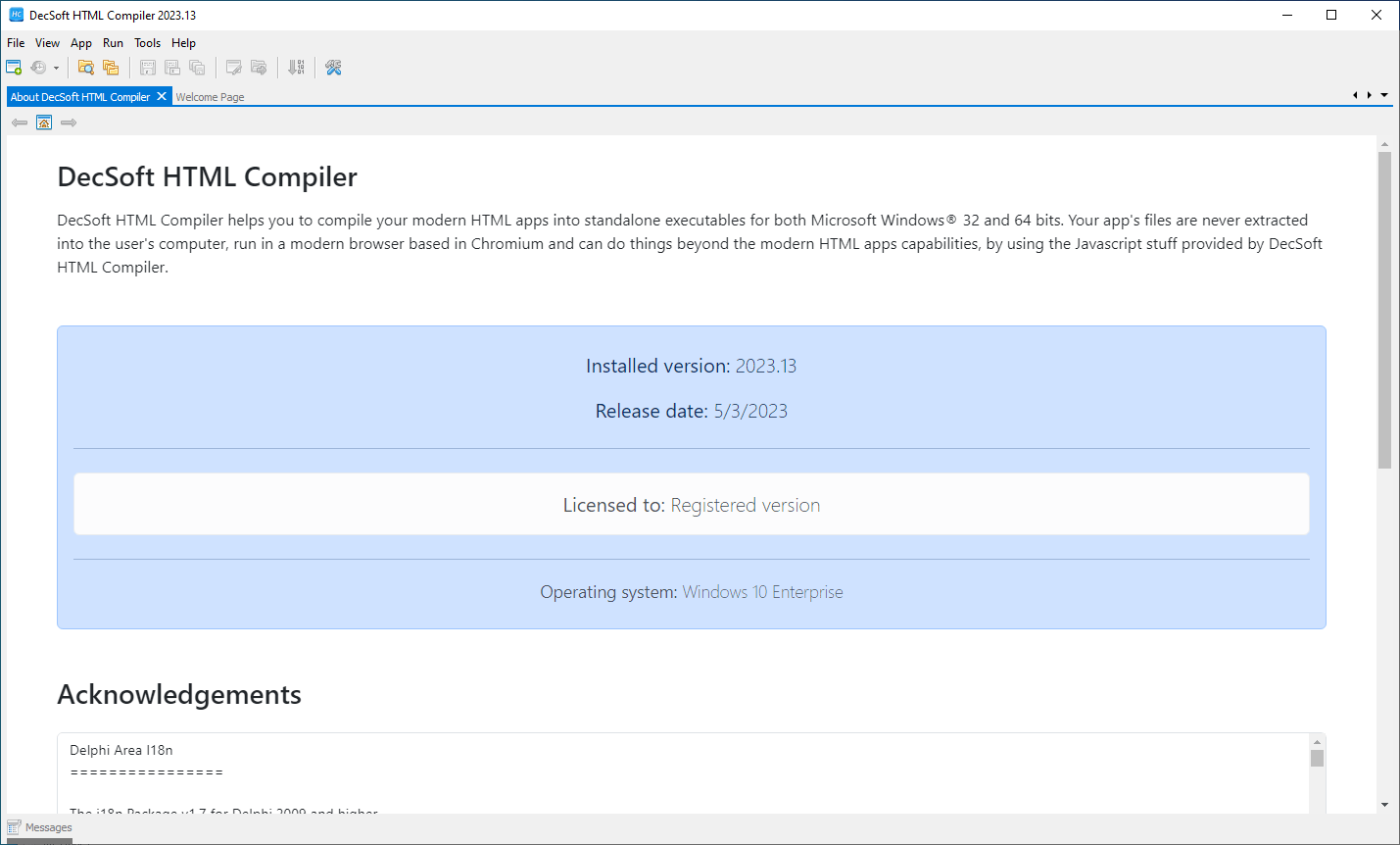Viewport: 1400px width, 845px height.
Task: Click the page scroll-down arrow
Action: click(x=1384, y=805)
